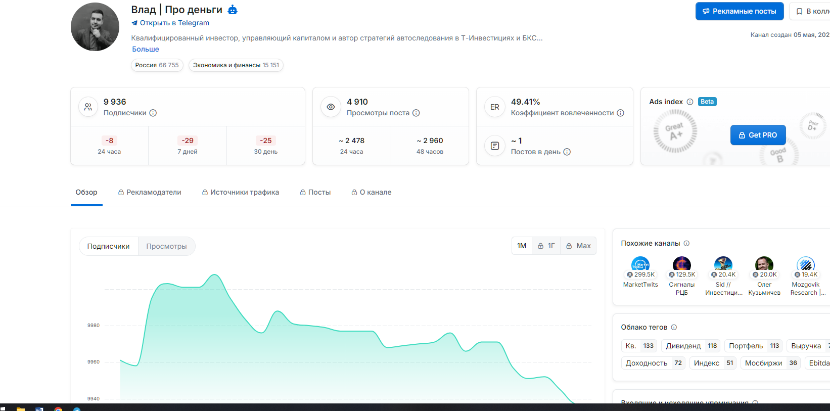
Task: Click info icon beside Похожие каналы heading
Action: [x=687, y=244]
